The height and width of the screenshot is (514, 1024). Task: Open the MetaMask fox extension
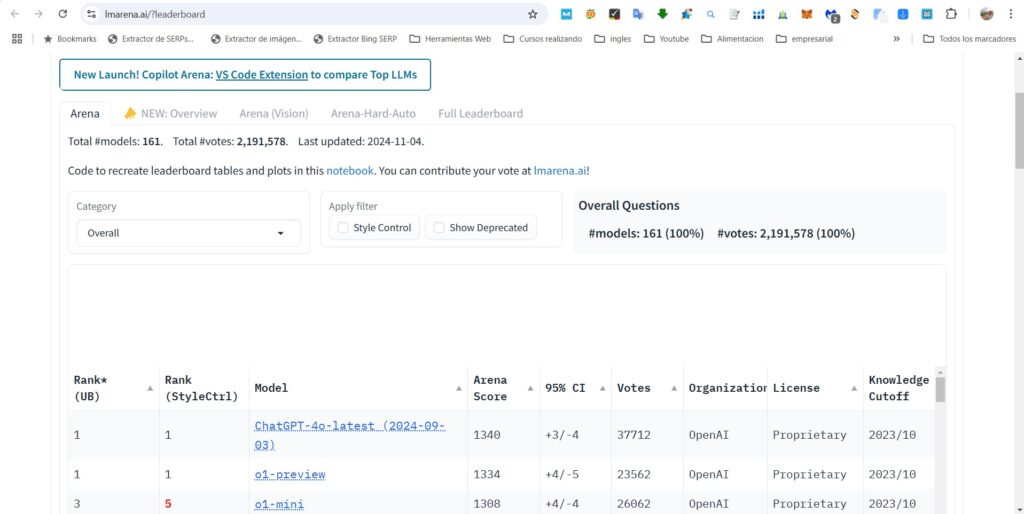tap(807, 14)
